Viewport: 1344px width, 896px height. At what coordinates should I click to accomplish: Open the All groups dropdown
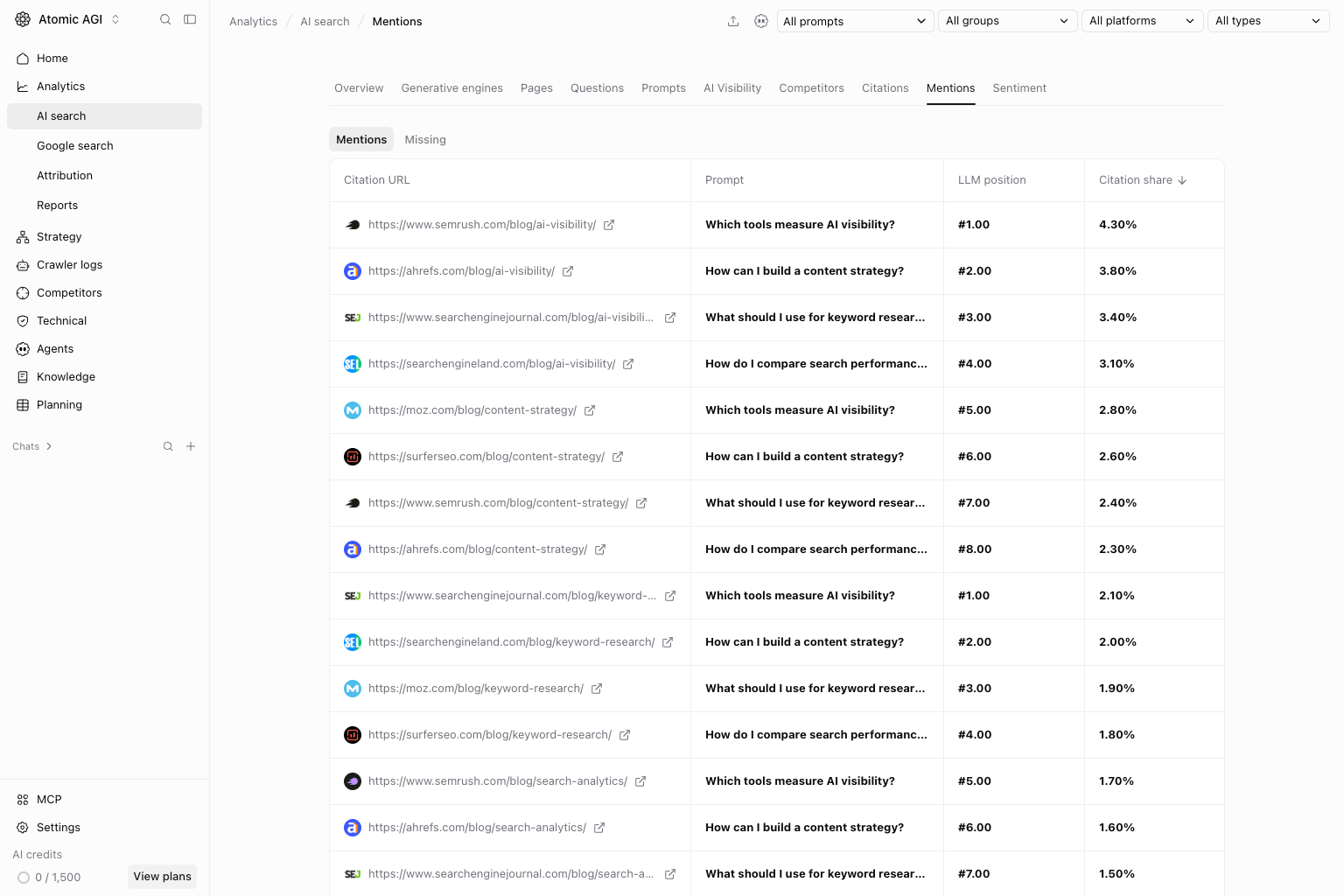(x=1007, y=21)
